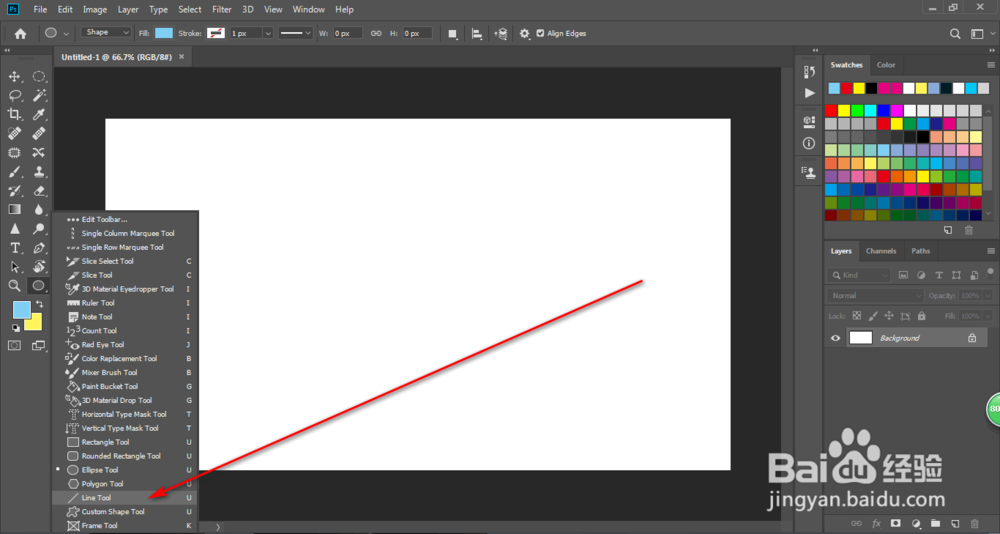Select the Elliptical Marquee tool
The image size is (1000, 534).
pos(39,77)
